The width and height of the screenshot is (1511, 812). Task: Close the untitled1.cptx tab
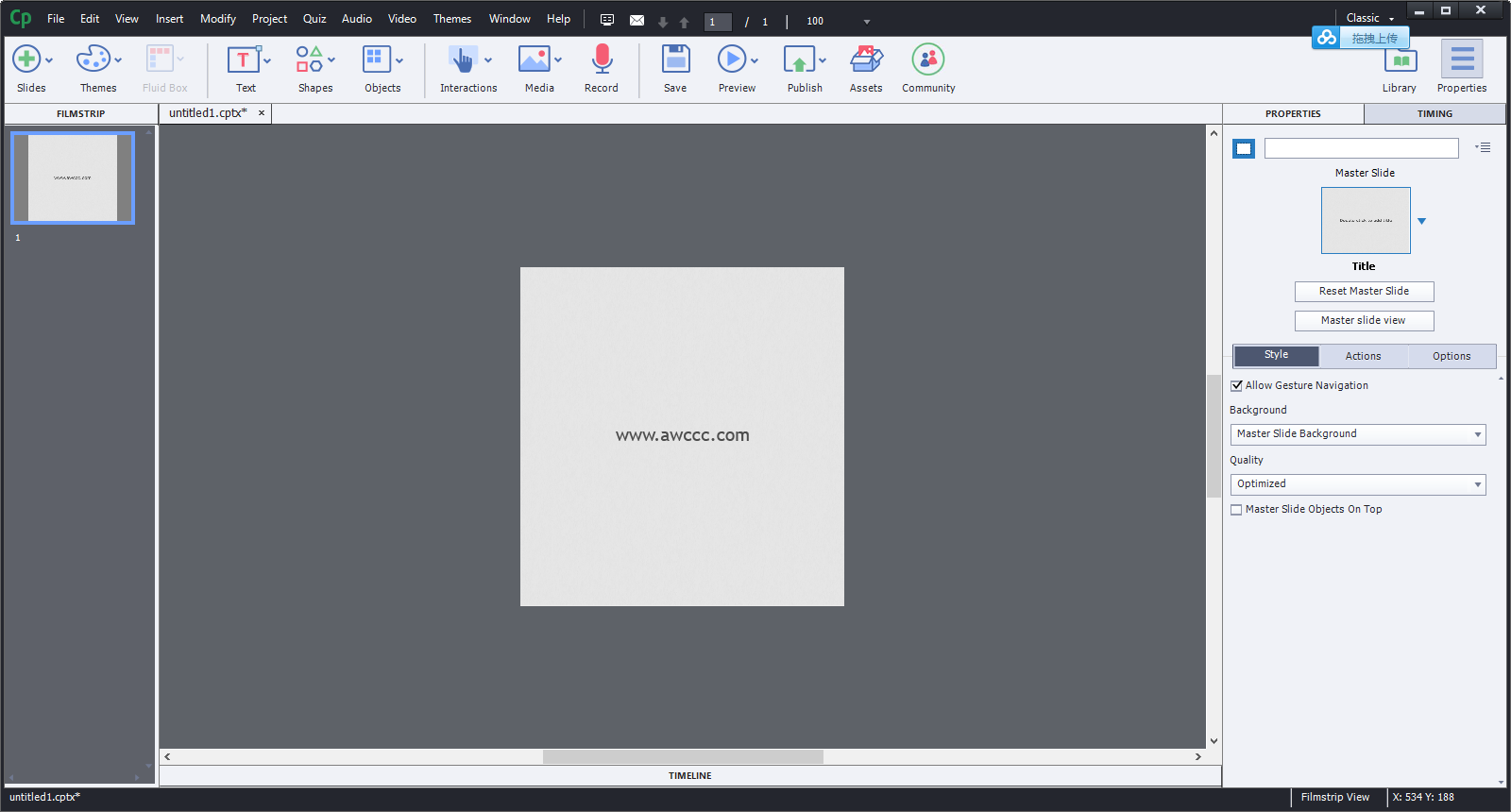coord(262,113)
